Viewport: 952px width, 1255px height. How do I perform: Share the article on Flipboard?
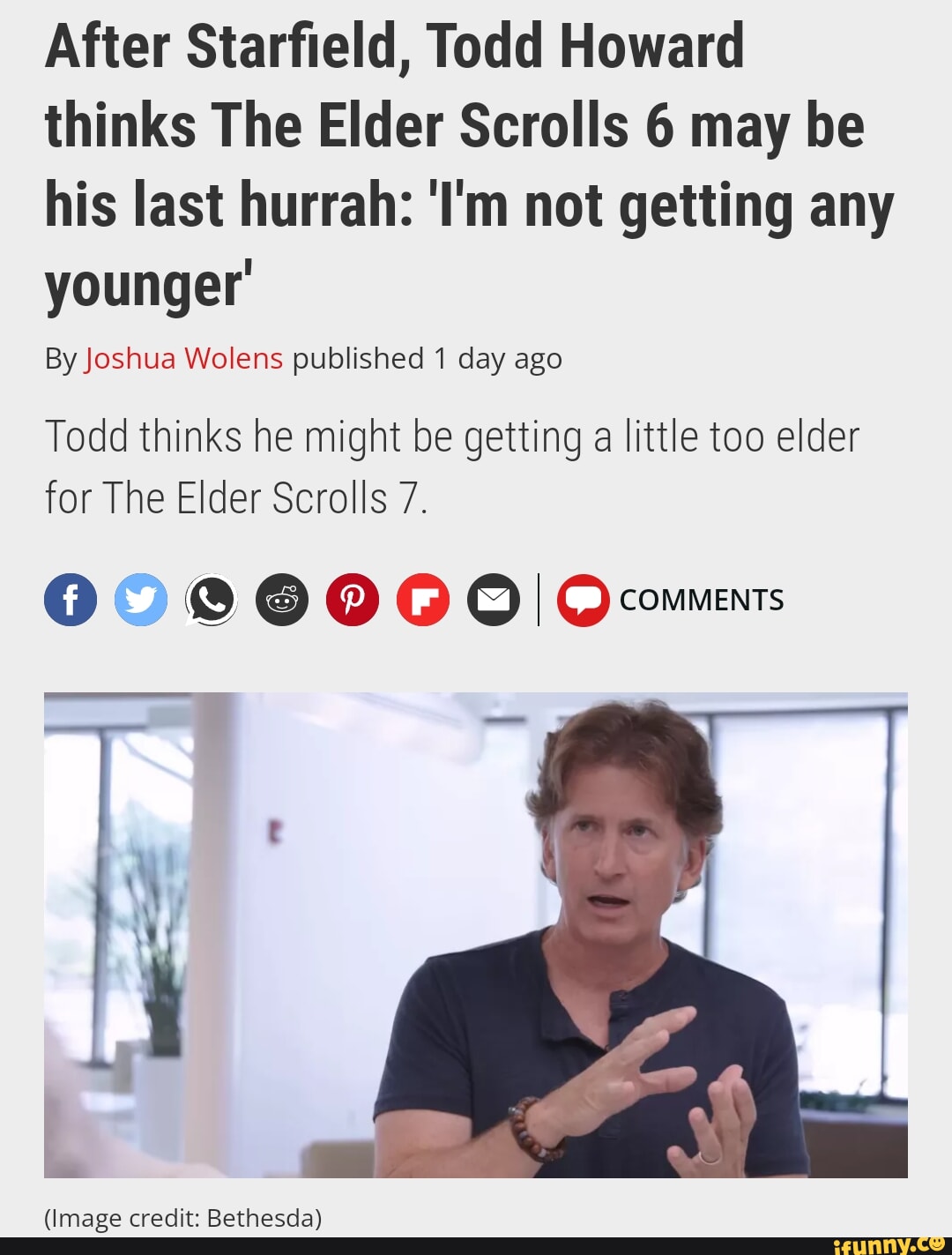pyautogui.click(x=423, y=600)
